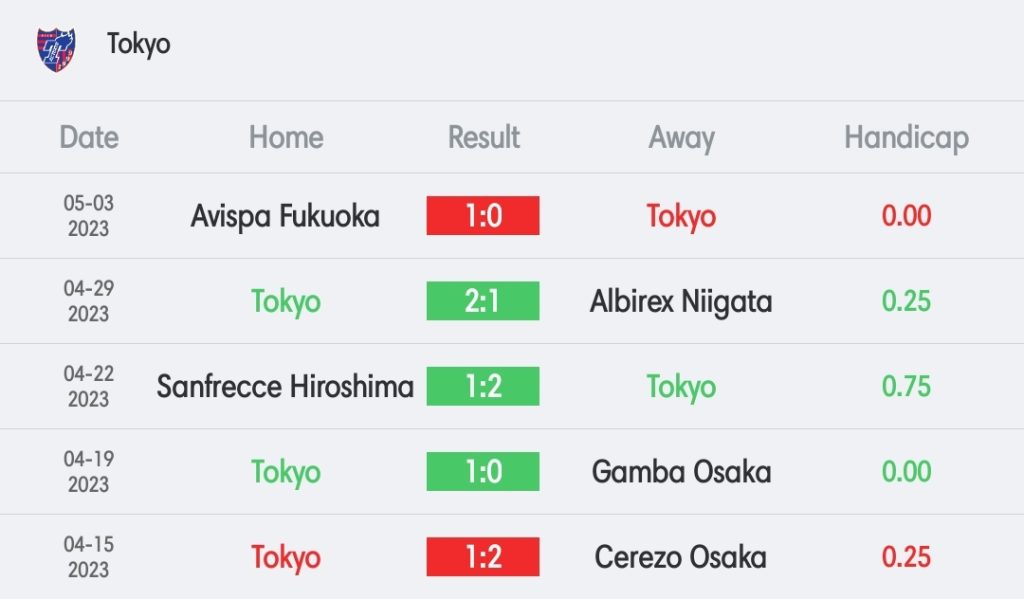
Task: Click the green 1:0 score versus Gamba Osaka
Action: (x=483, y=471)
